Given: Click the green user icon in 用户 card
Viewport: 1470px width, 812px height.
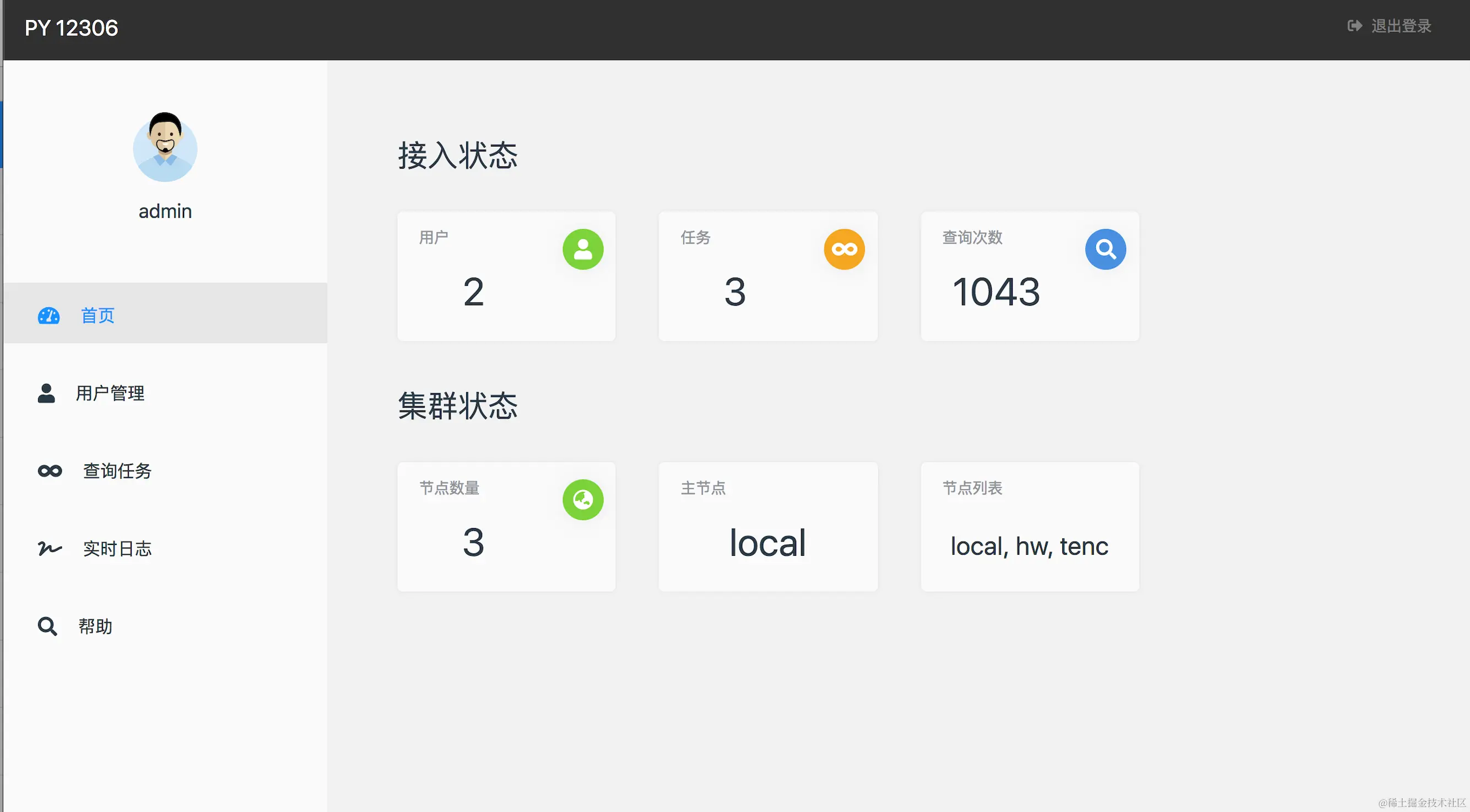Looking at the screenshot, I should [x=582, y=250].
